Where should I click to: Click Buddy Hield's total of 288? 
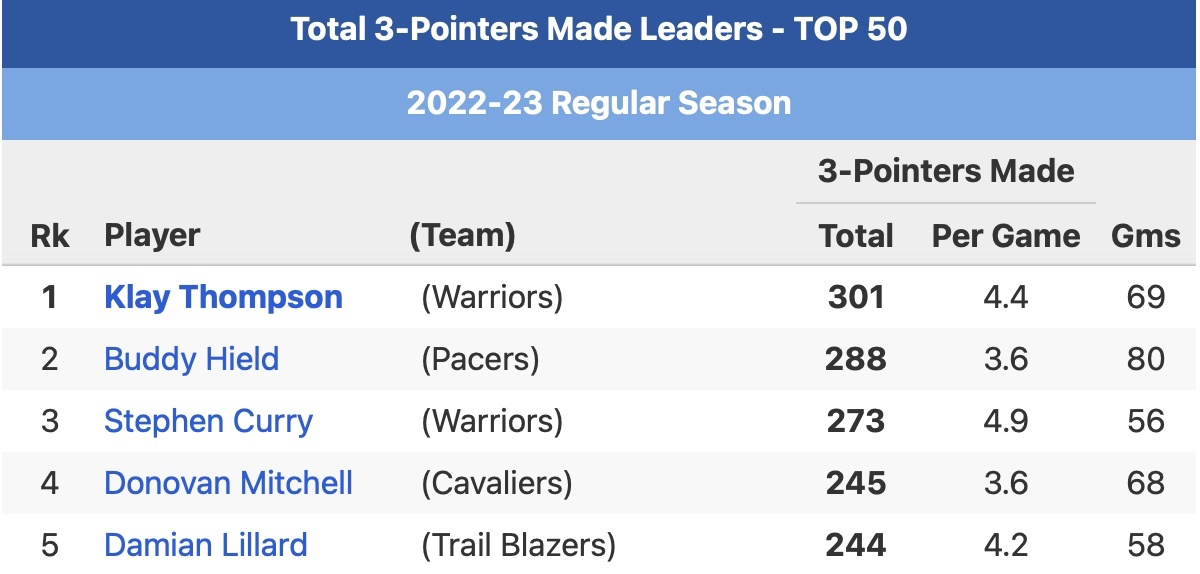point(855,359)
